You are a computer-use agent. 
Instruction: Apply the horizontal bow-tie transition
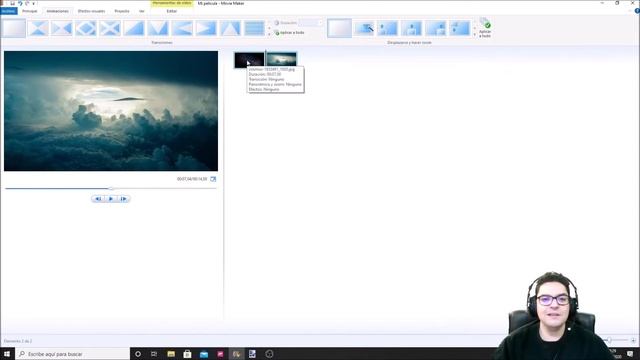click(62, 28)
